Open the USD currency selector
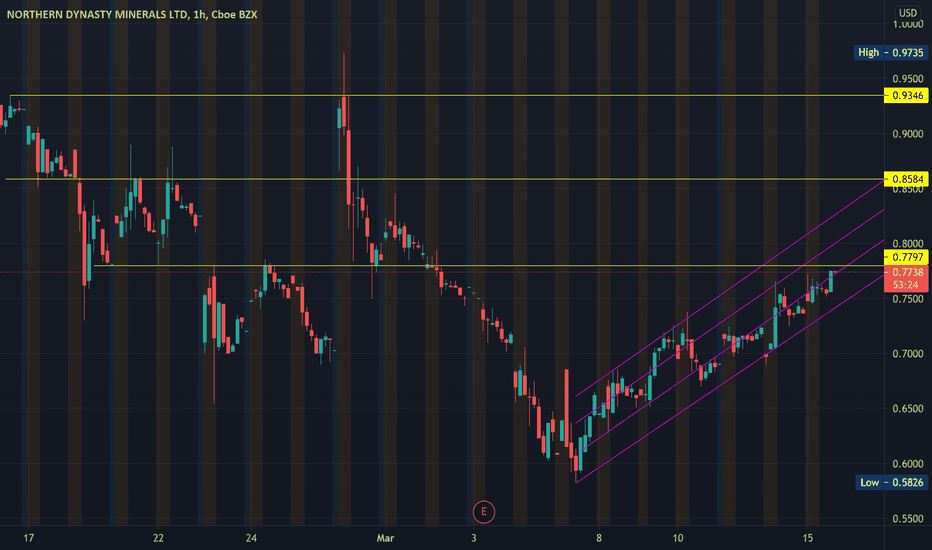 tap(908, 12)
